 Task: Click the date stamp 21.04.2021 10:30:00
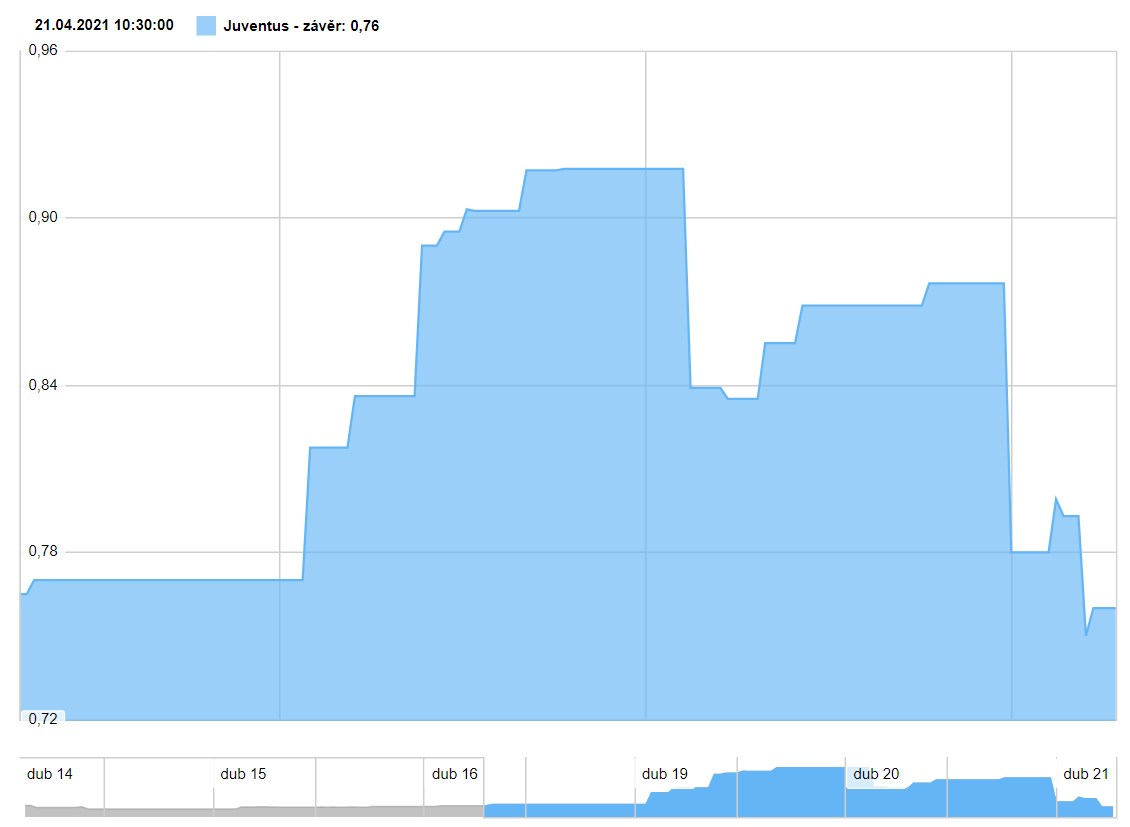(104, 25)
